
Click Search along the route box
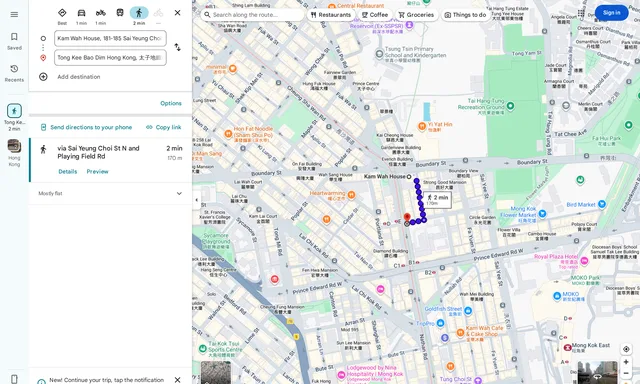pyautogui.click(x=253, y=15)
